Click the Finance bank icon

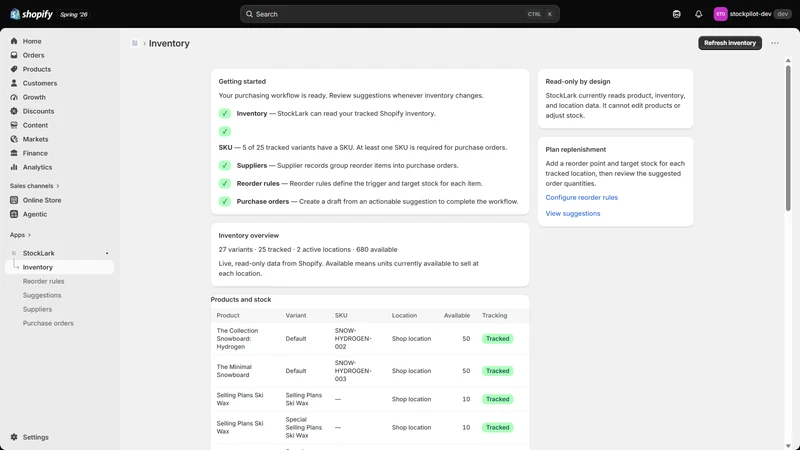(14, 153)
